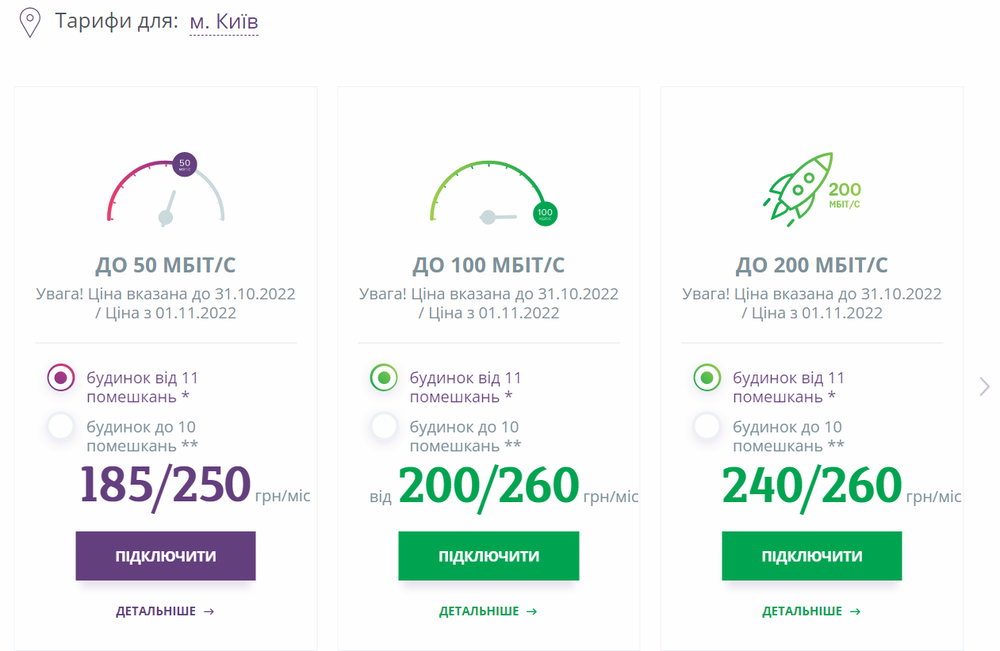Click the 'ДО 100 МБІТ/С' tariff title
The width and height of the screenshot is (1000, 651).
[x=488, y=265]
